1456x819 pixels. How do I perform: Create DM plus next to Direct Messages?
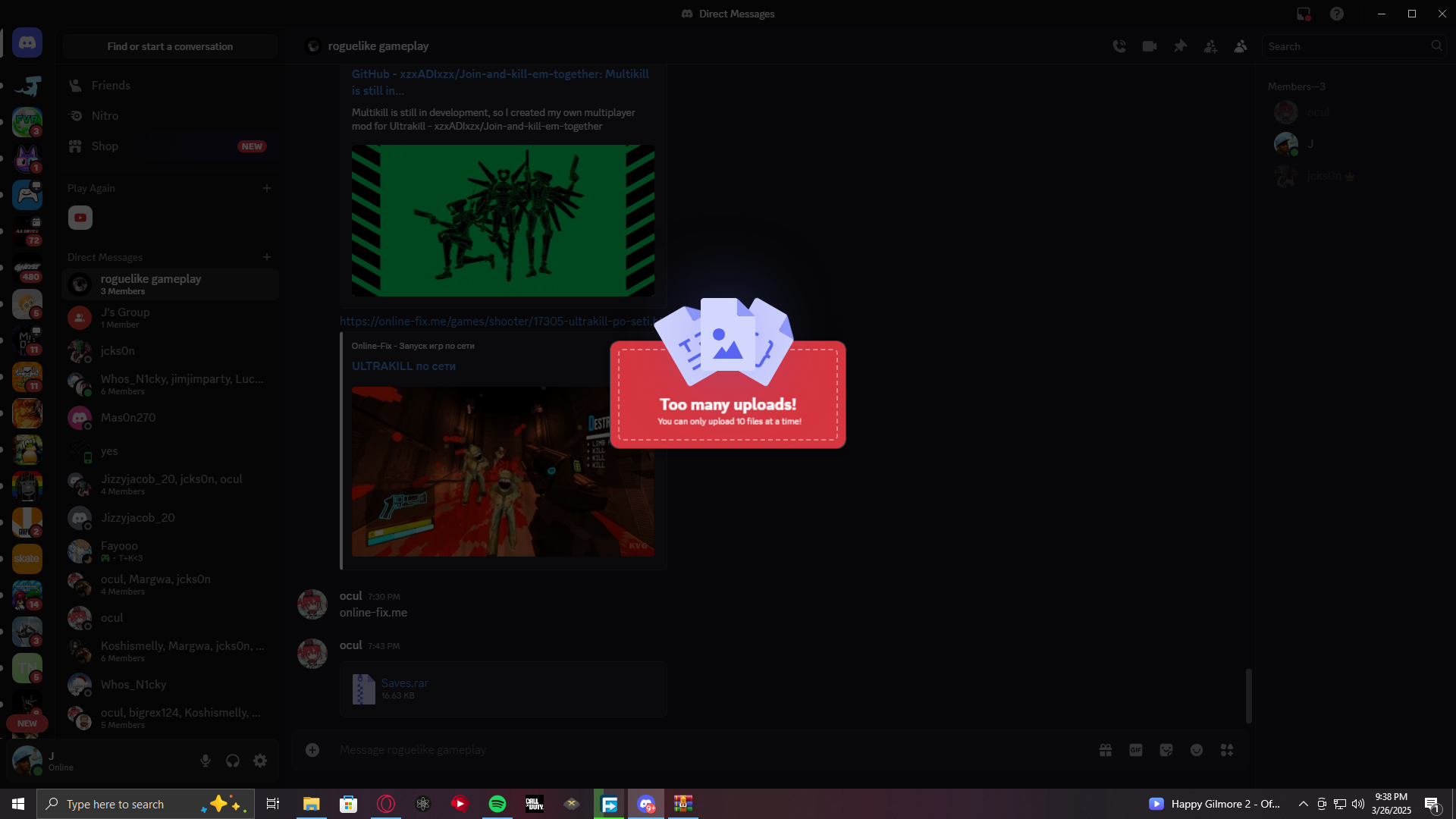pos(267,257)
